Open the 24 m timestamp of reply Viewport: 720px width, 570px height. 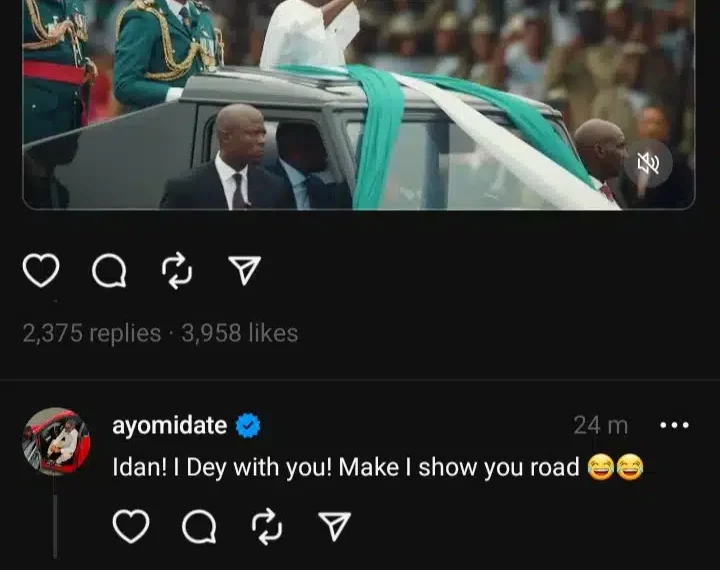point(600,425)
